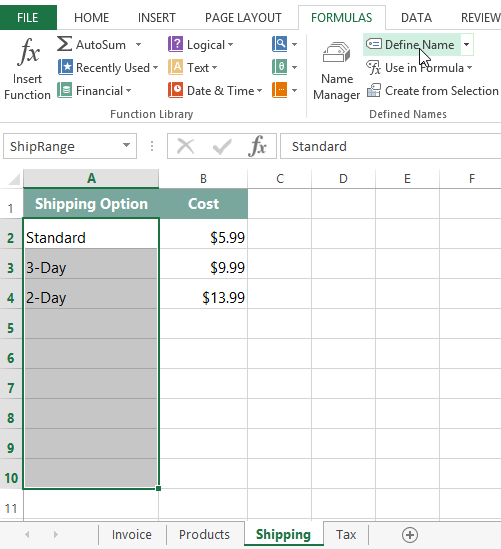Click the Shipping Option header cell
Viewport: 501px width, 549px height.
click(91, 203)
